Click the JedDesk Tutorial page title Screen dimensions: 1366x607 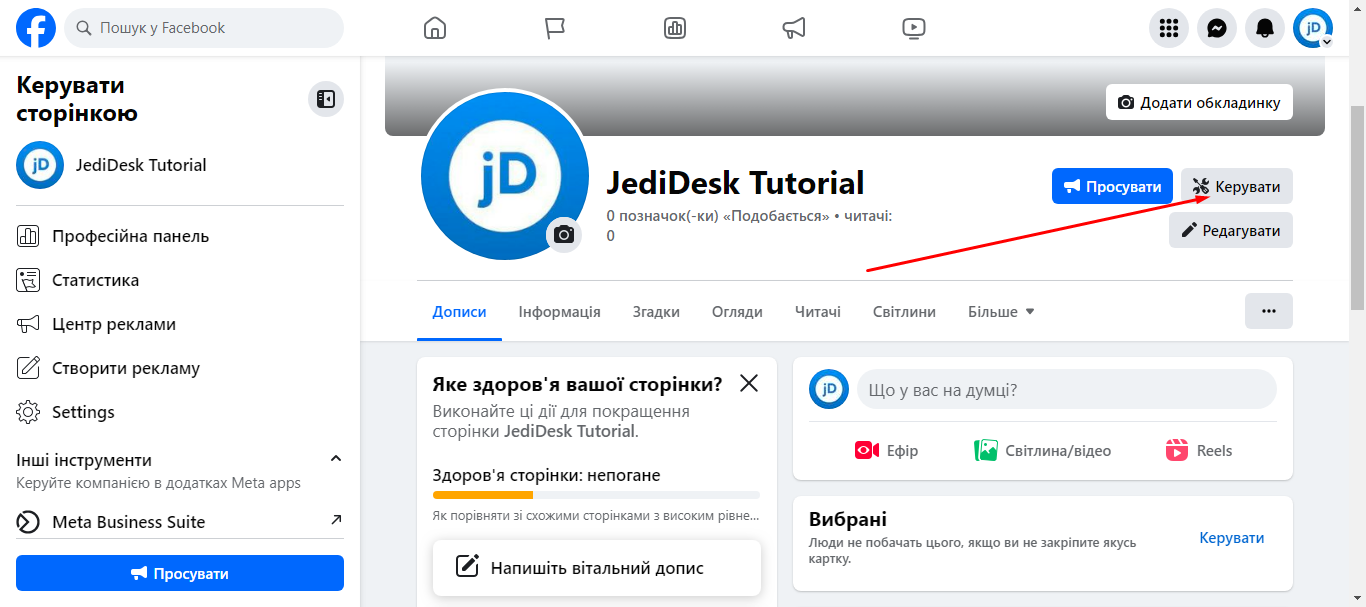[x=736, y=183]
